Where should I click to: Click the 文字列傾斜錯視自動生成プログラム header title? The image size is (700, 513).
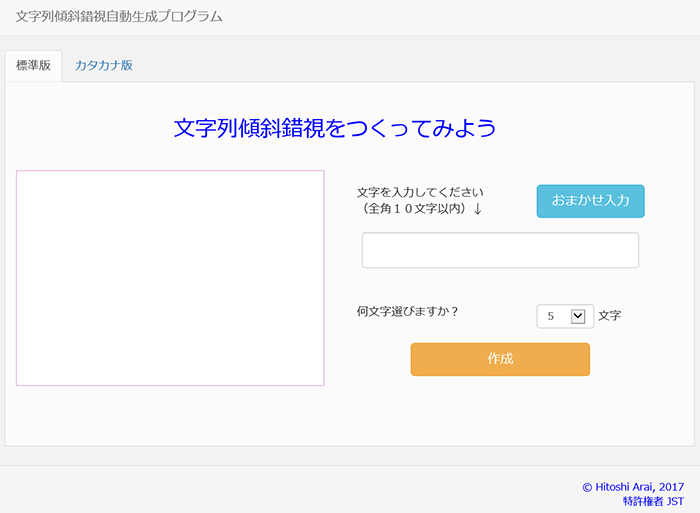(x=119, y=17)
